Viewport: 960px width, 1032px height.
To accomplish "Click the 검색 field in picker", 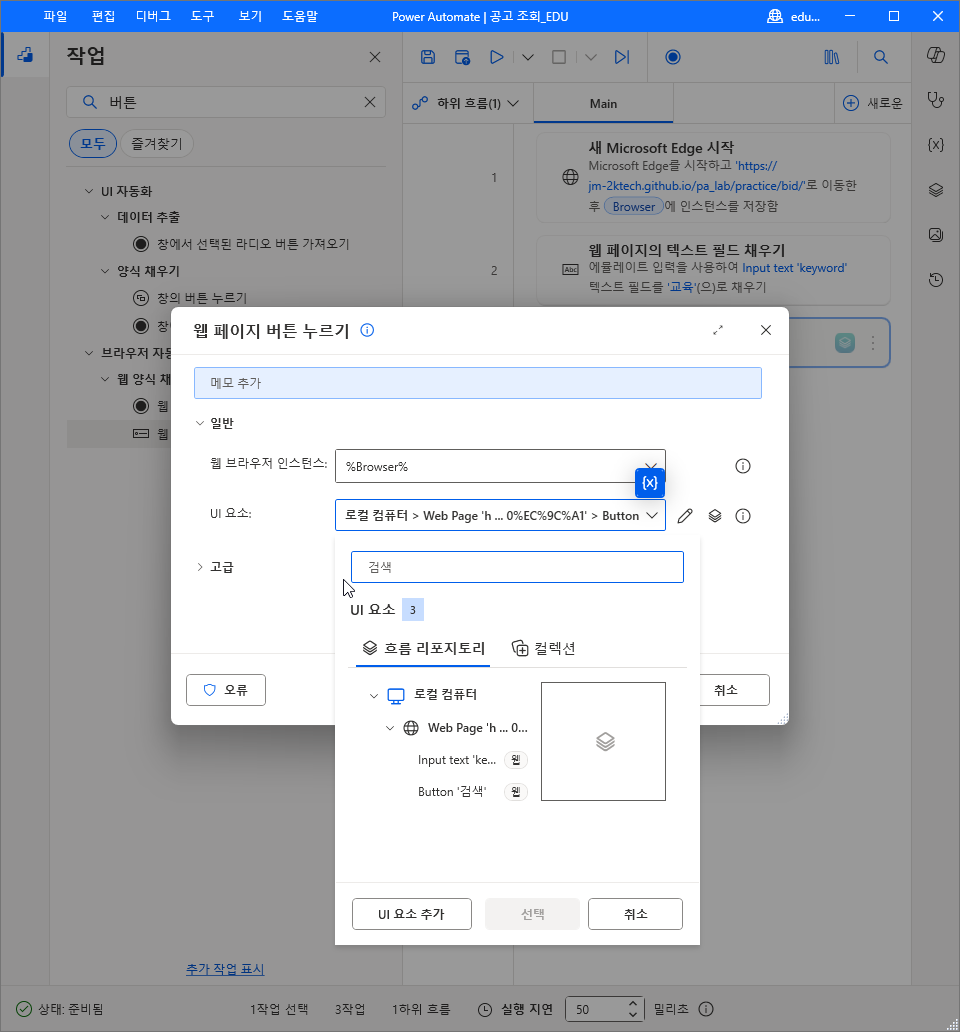I will (x=517, y=567).
